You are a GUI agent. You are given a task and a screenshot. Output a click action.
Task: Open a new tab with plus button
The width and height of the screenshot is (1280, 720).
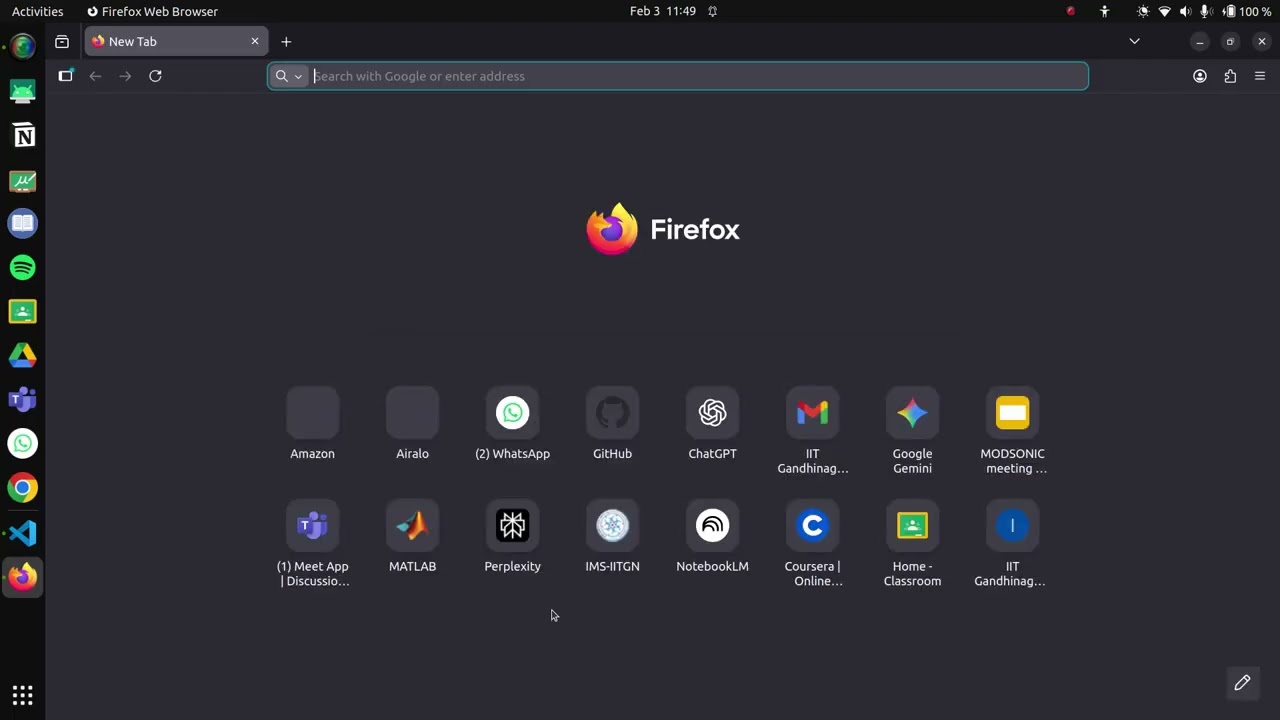click(x=286, y=42)
